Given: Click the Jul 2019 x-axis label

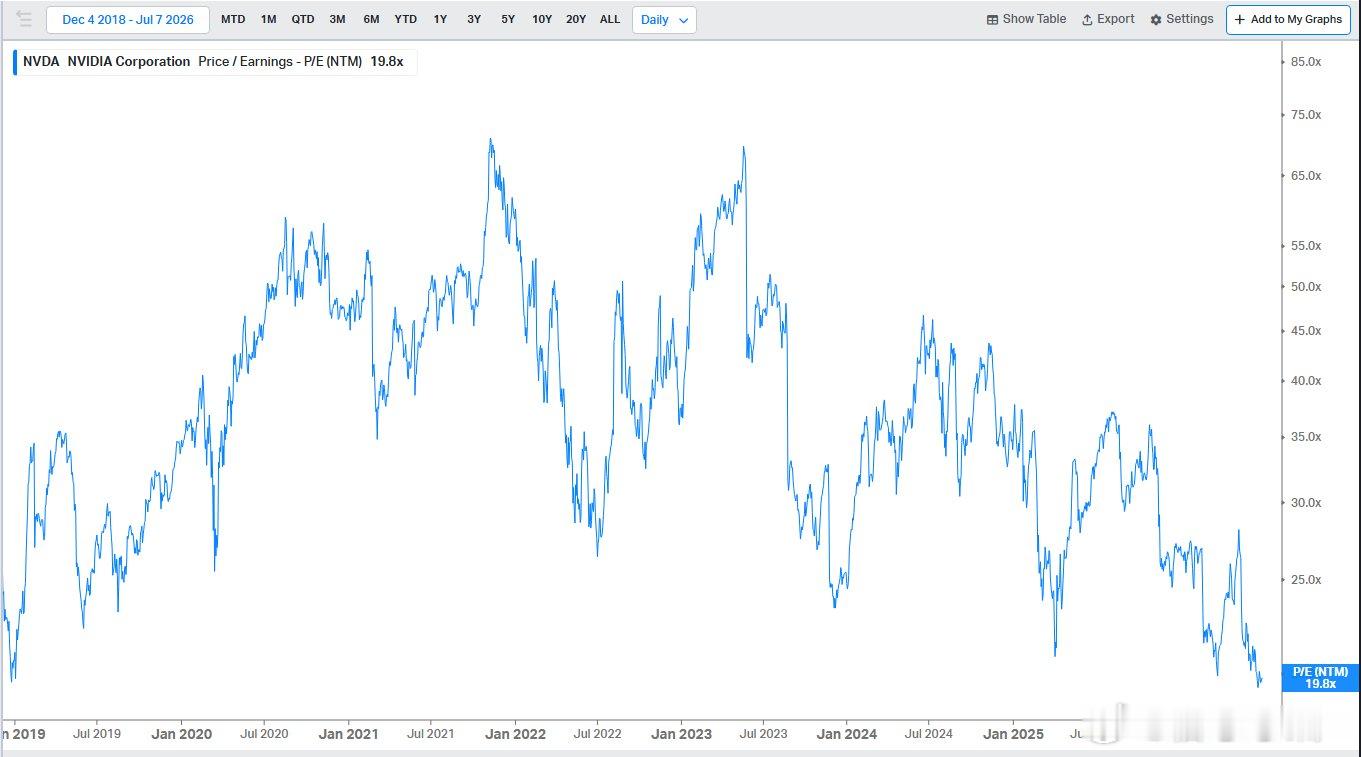Looking at the screenshot, I should [x=97, y=734].
